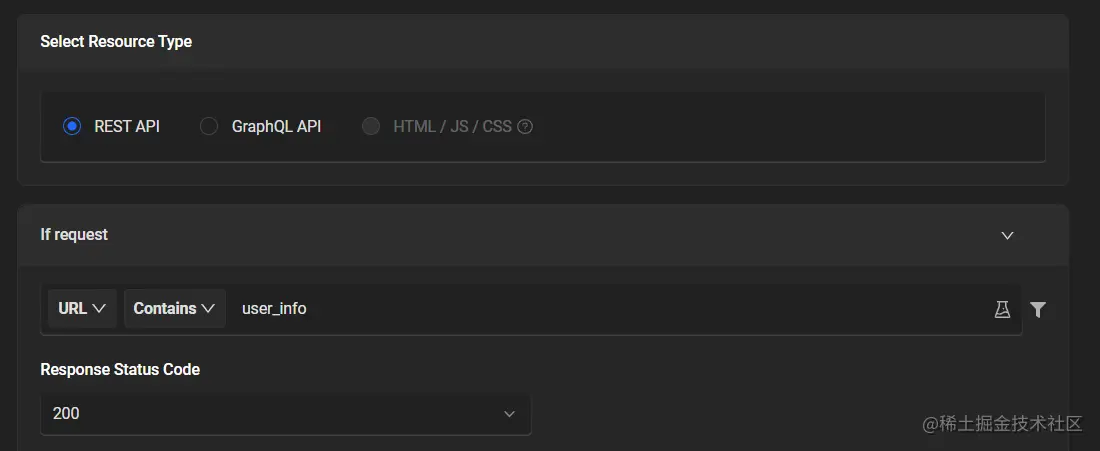Viewport: 1100px width, 451px height.
Task: Open the URL source dropdown
Action: (82, 309)
